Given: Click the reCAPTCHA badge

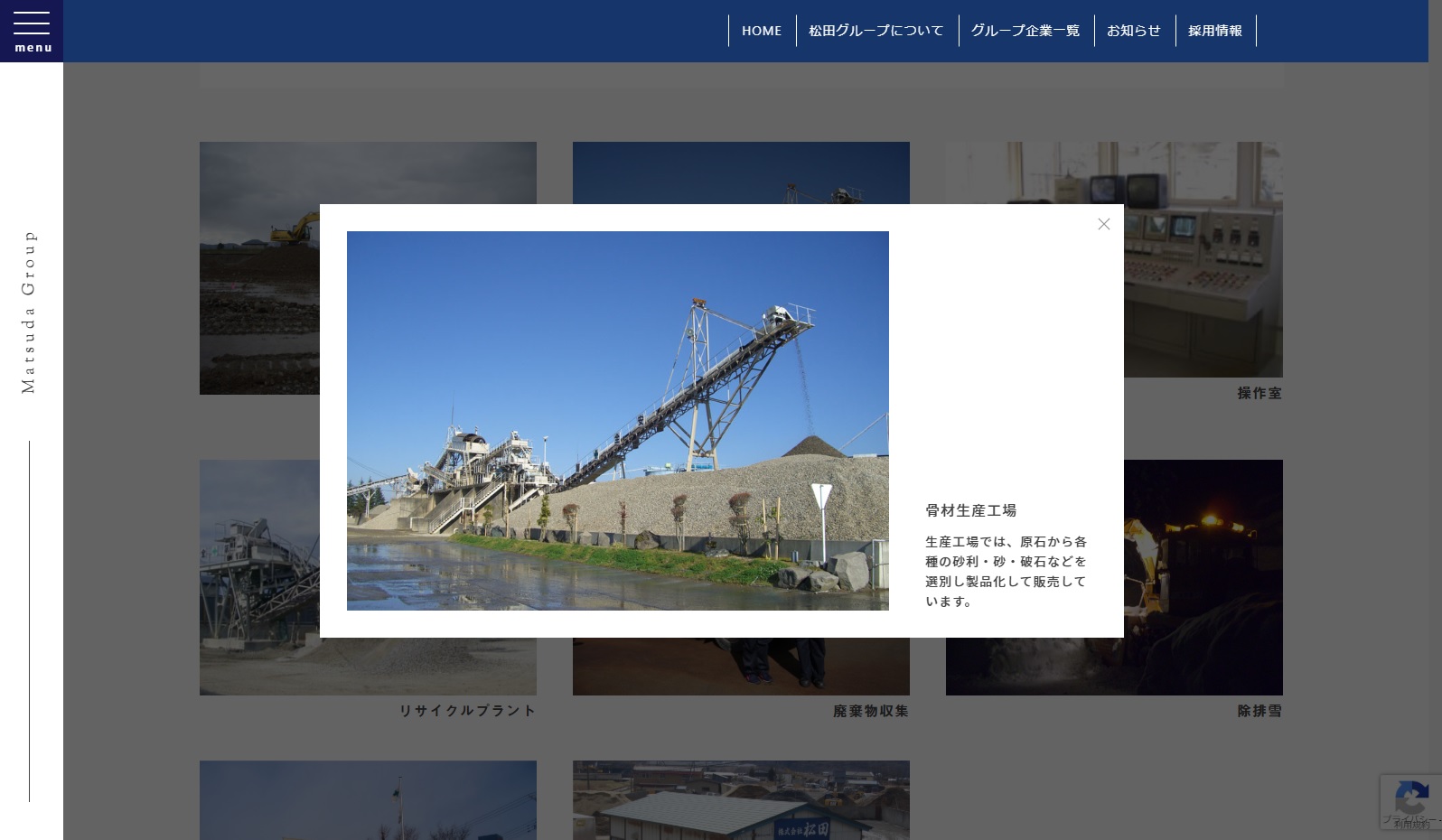Looking at the screenshot, I should [x=1411, y=802].
